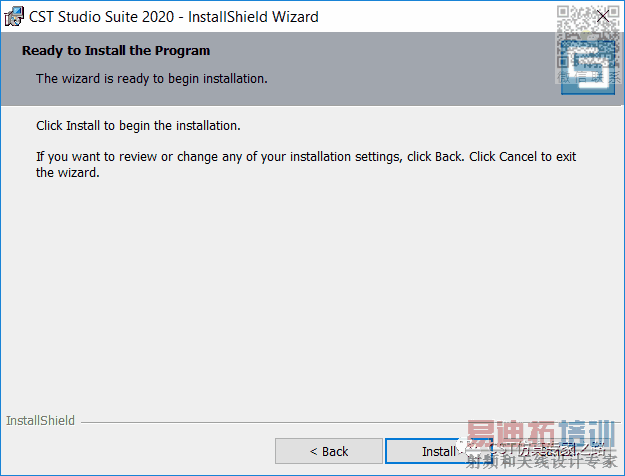Viewport: 625px width, 476px height.
Task: Click the "Click Install to begin" instruction line
Action: point(138,127)
